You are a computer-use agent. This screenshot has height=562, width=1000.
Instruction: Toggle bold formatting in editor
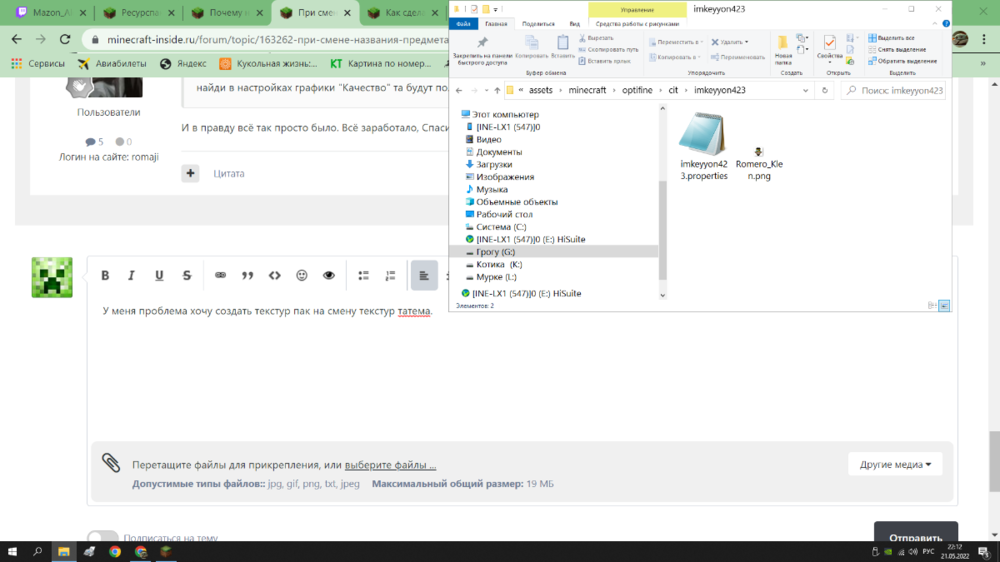coord(105,276)
